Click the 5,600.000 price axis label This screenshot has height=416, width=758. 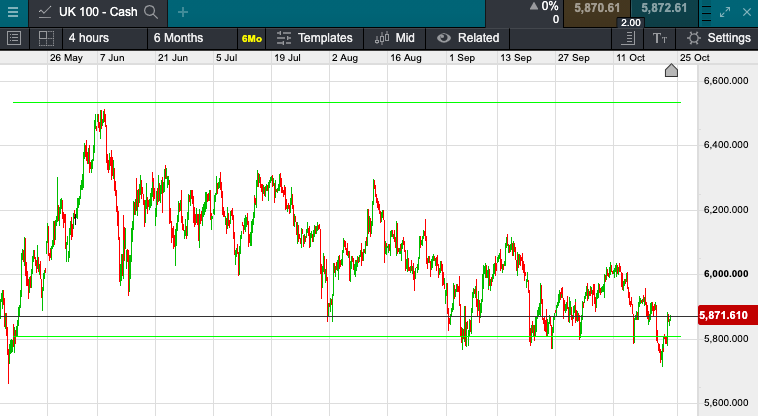point(726,403)
